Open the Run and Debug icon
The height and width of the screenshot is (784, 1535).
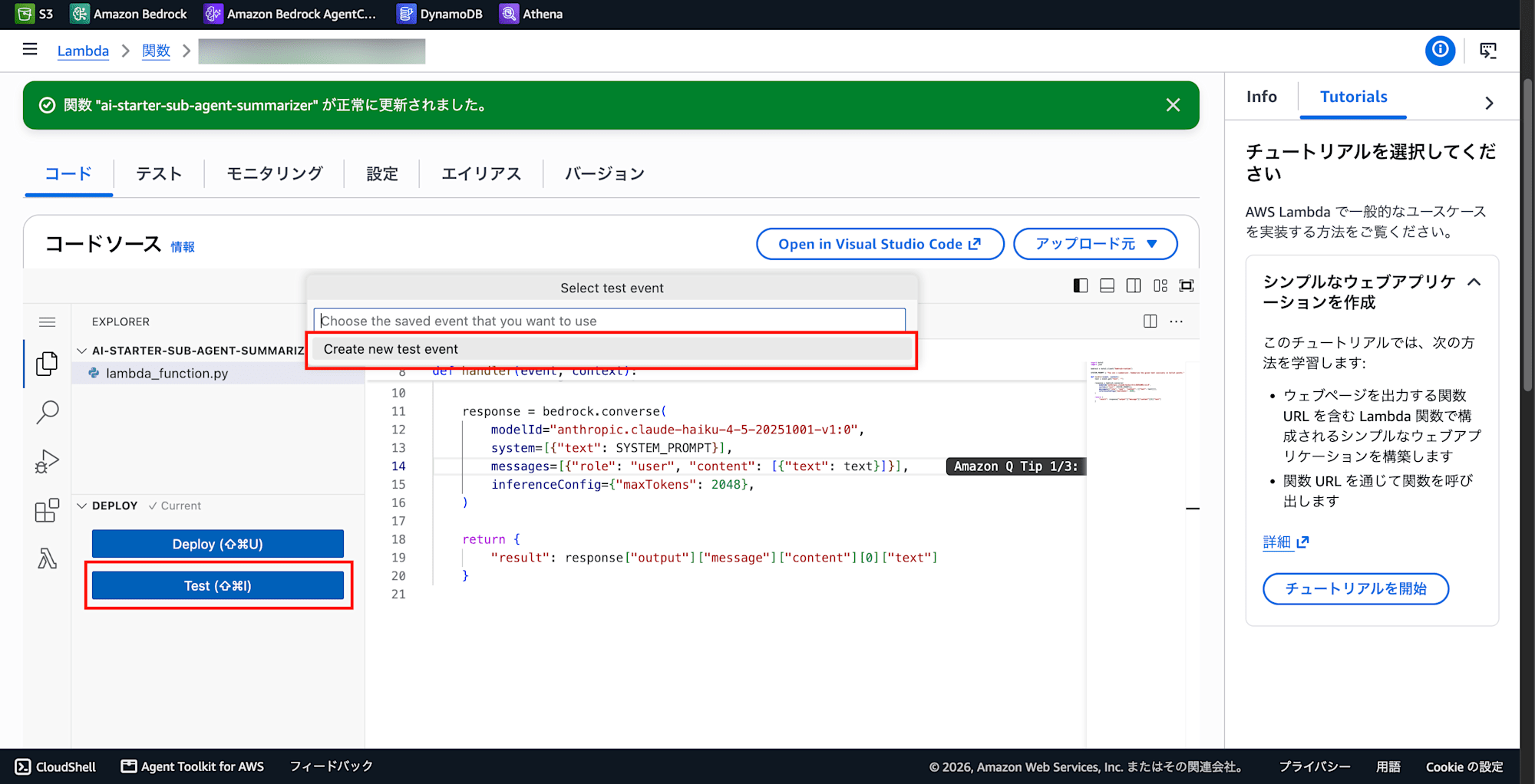47,461
